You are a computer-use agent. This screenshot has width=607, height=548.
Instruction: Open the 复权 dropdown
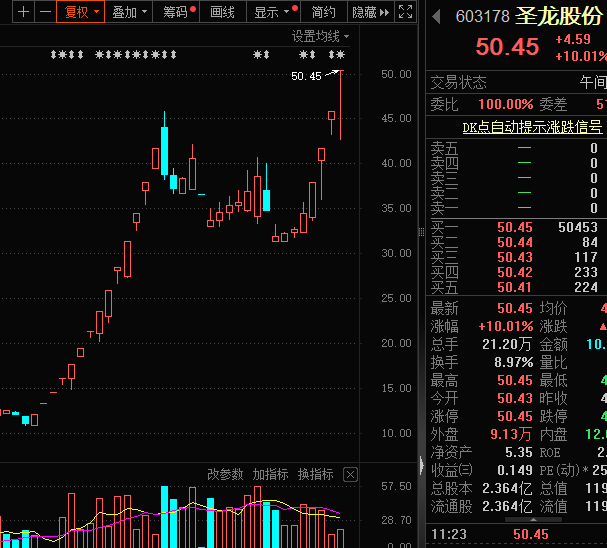(81, 12)
